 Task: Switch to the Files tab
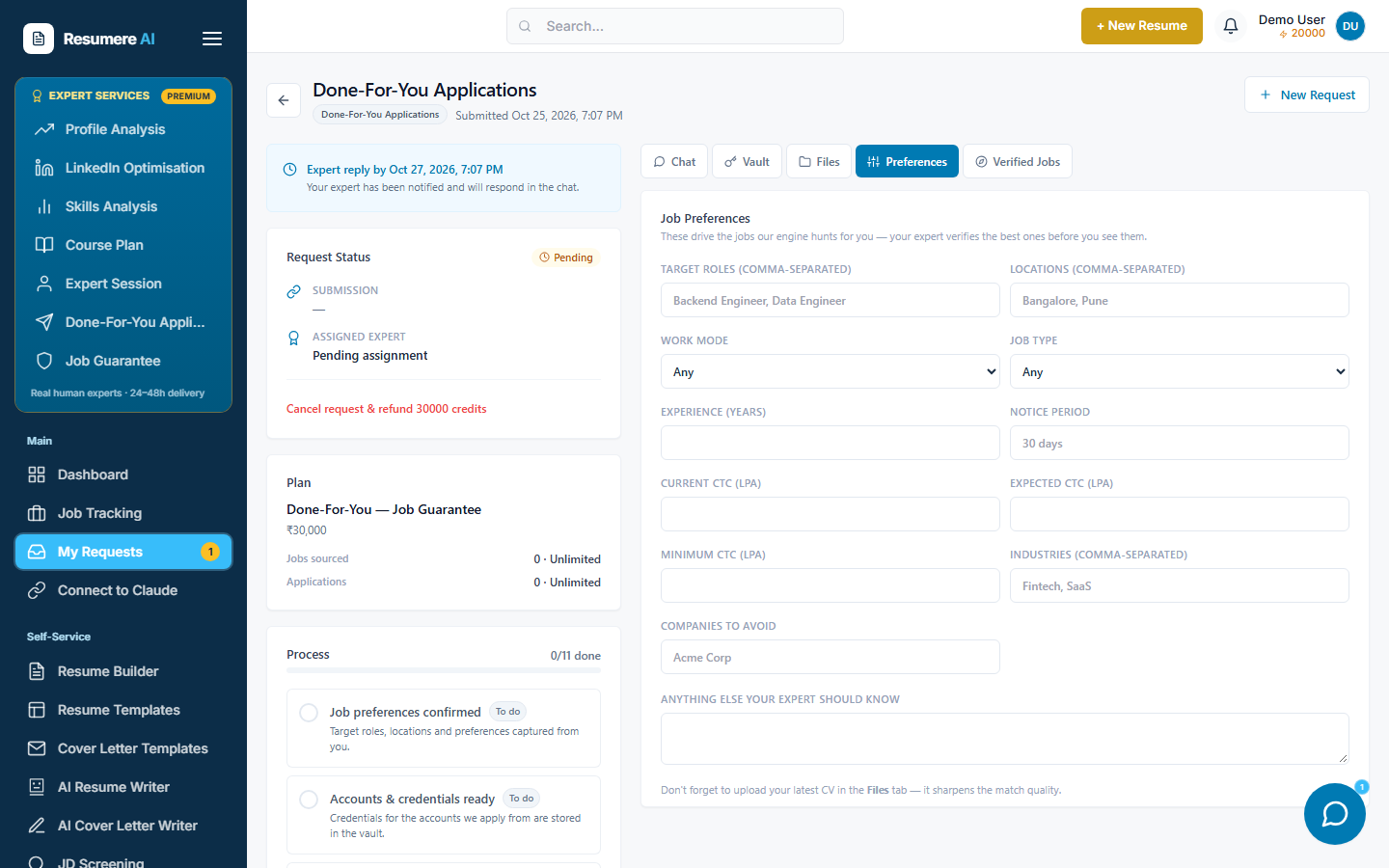[819, 161]
